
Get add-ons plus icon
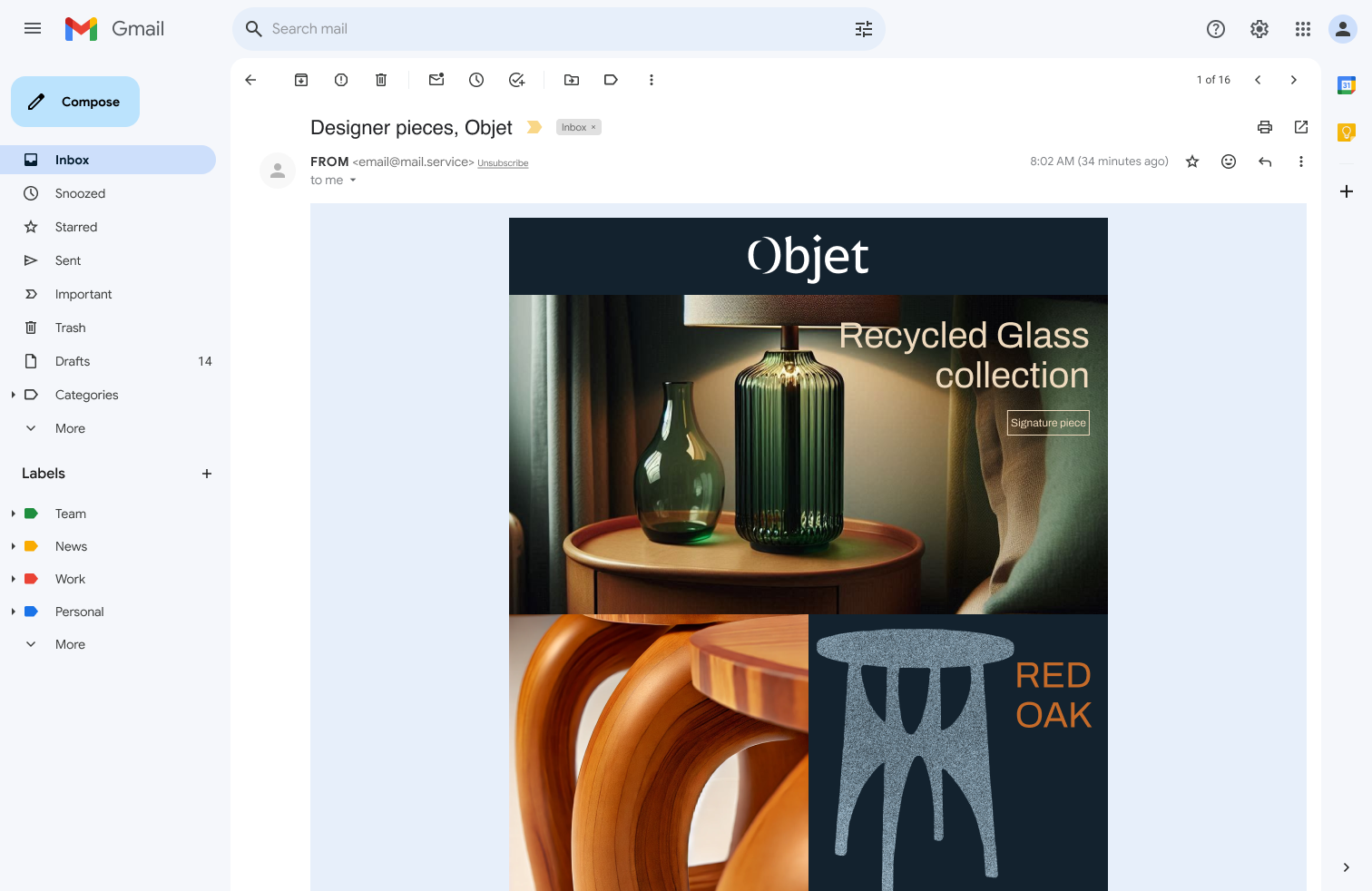pyautogui.click(x=1347, y=191)
